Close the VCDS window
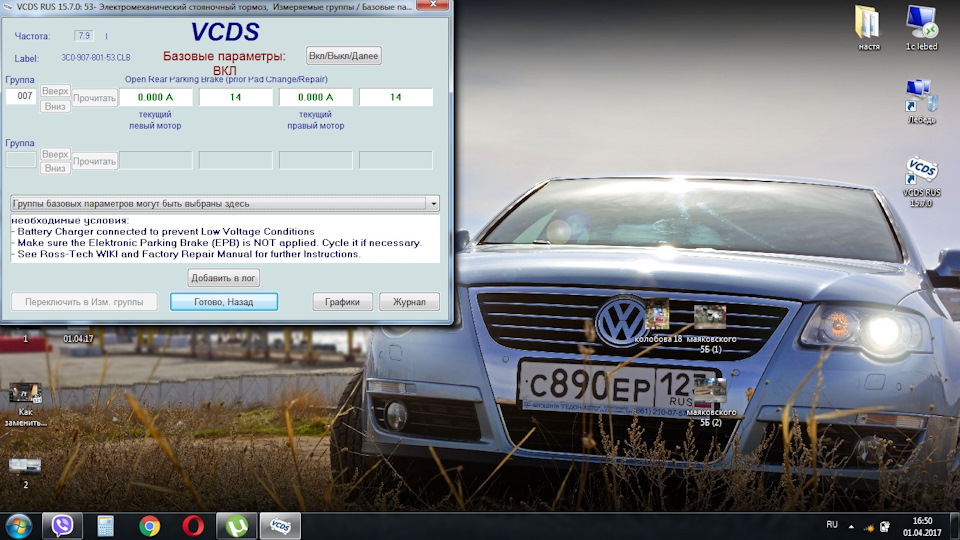 [x=433, y=4]
